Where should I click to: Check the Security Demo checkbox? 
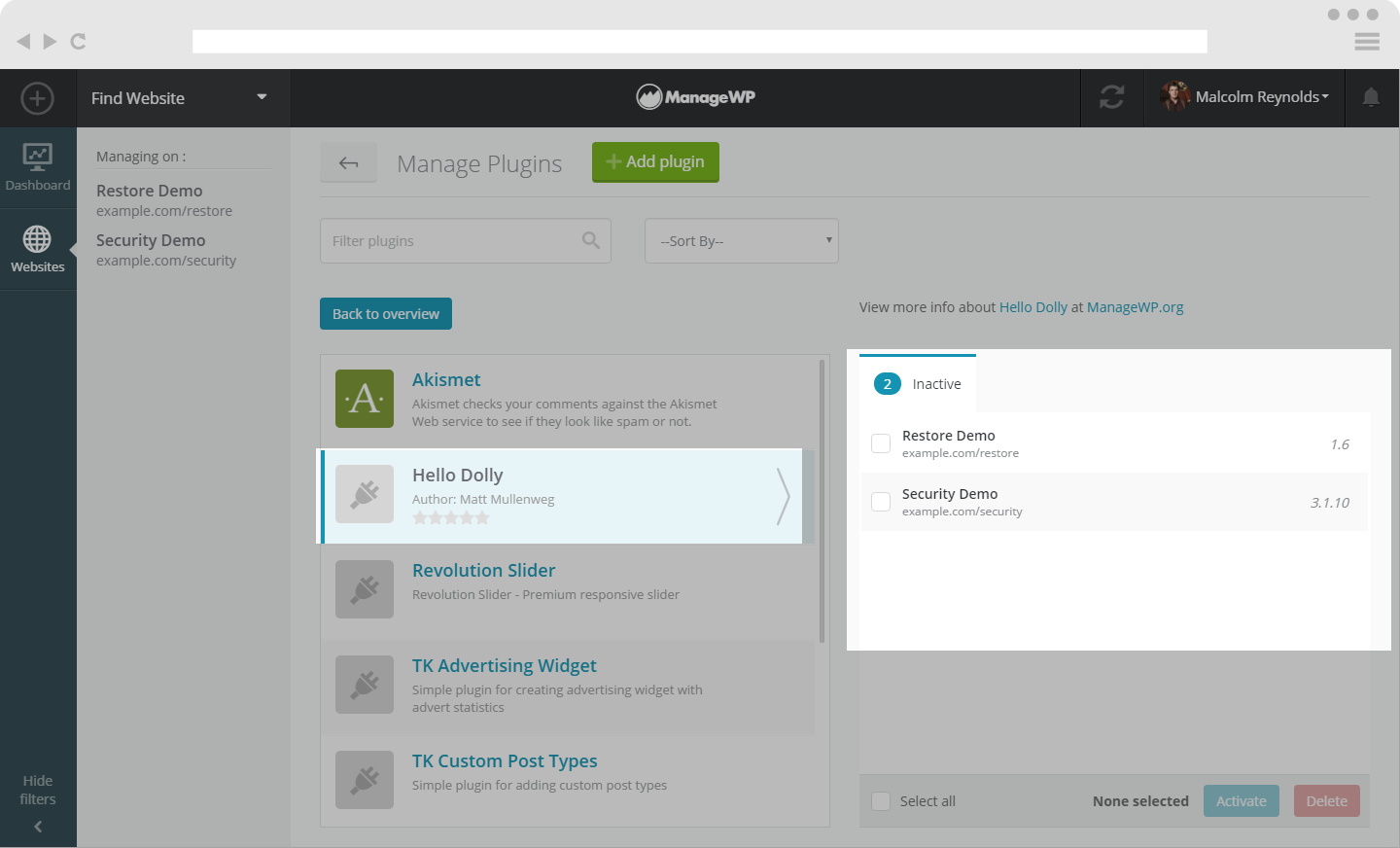(881, 502)
